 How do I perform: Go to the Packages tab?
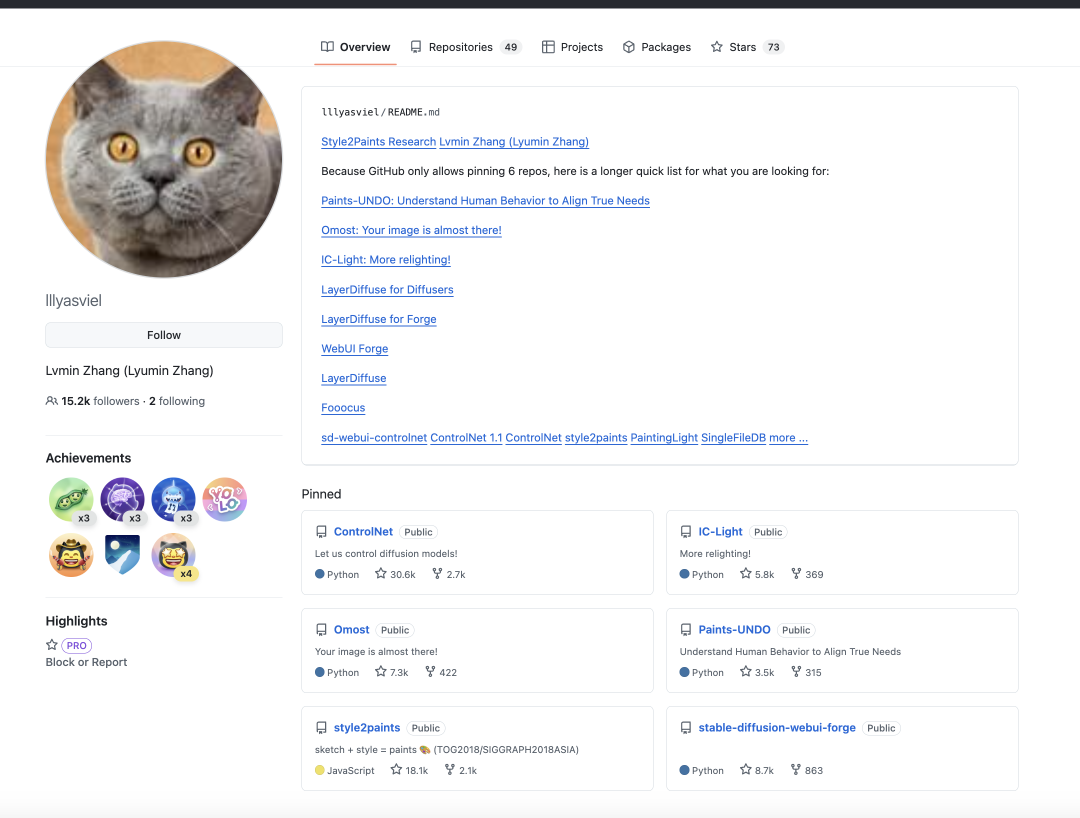point(657,47)
